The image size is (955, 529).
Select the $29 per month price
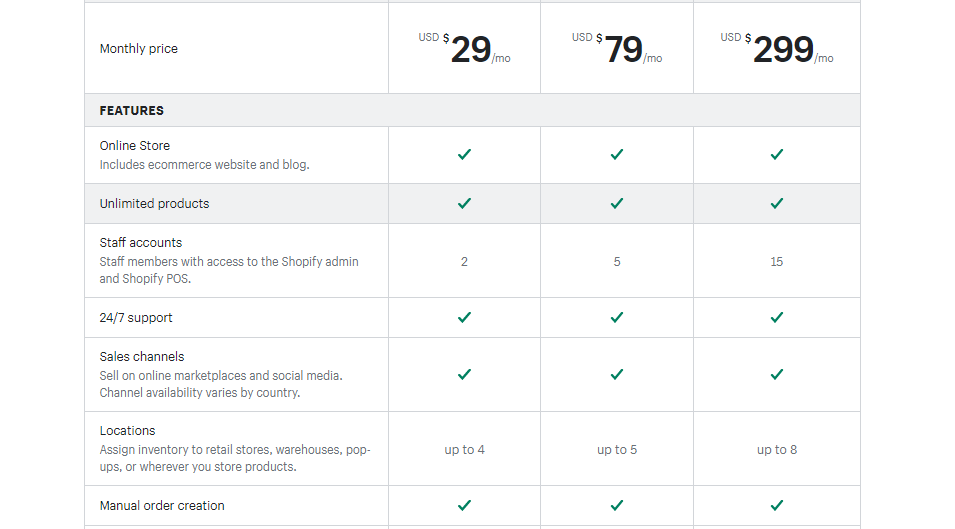point(464,49)
